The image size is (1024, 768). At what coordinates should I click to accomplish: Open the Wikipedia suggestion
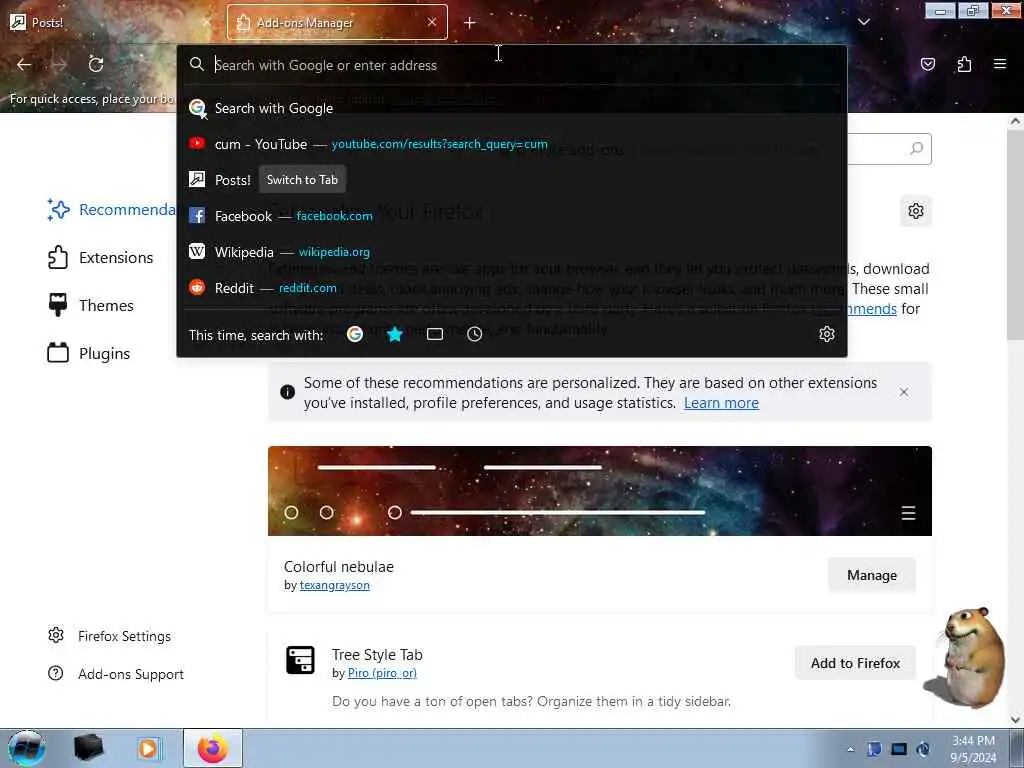point(512,251)
